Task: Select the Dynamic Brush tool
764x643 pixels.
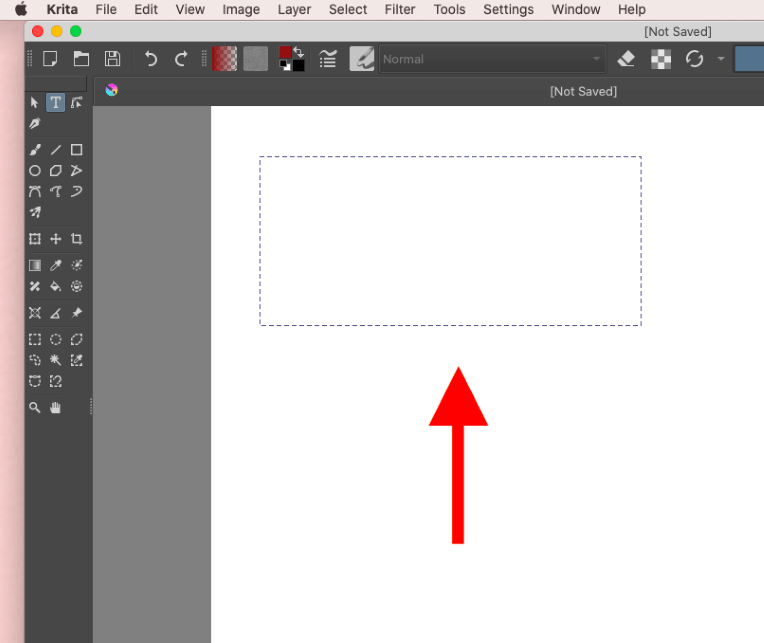Action: (76, 192)
